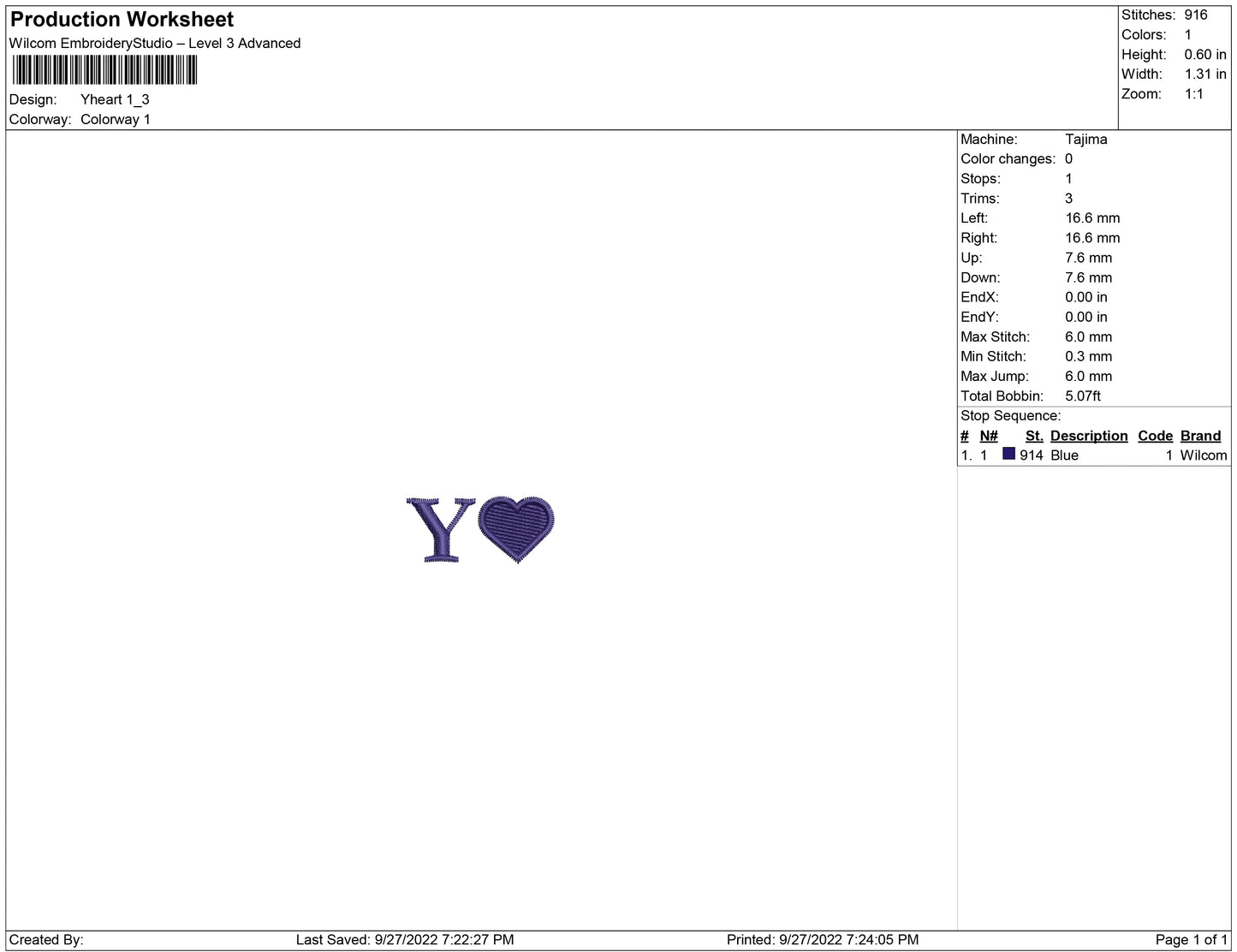
Task: Click the "Brand" column header
Action: 1200,436
